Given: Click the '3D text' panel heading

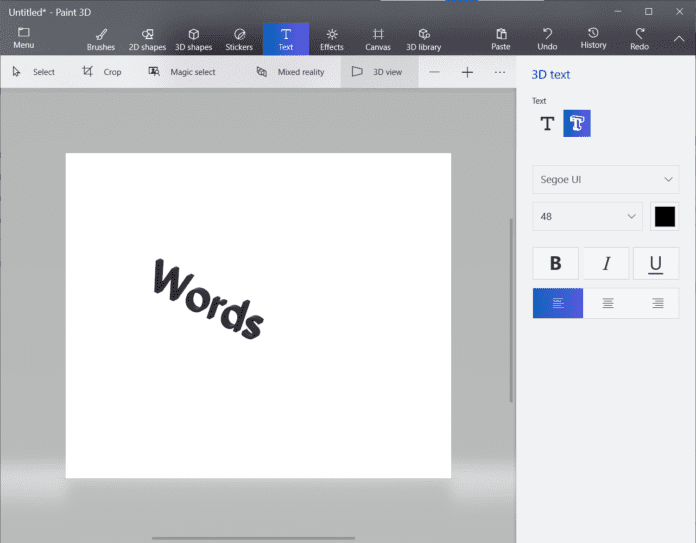Looking at the screenshot, I should (x=550, y=75).
